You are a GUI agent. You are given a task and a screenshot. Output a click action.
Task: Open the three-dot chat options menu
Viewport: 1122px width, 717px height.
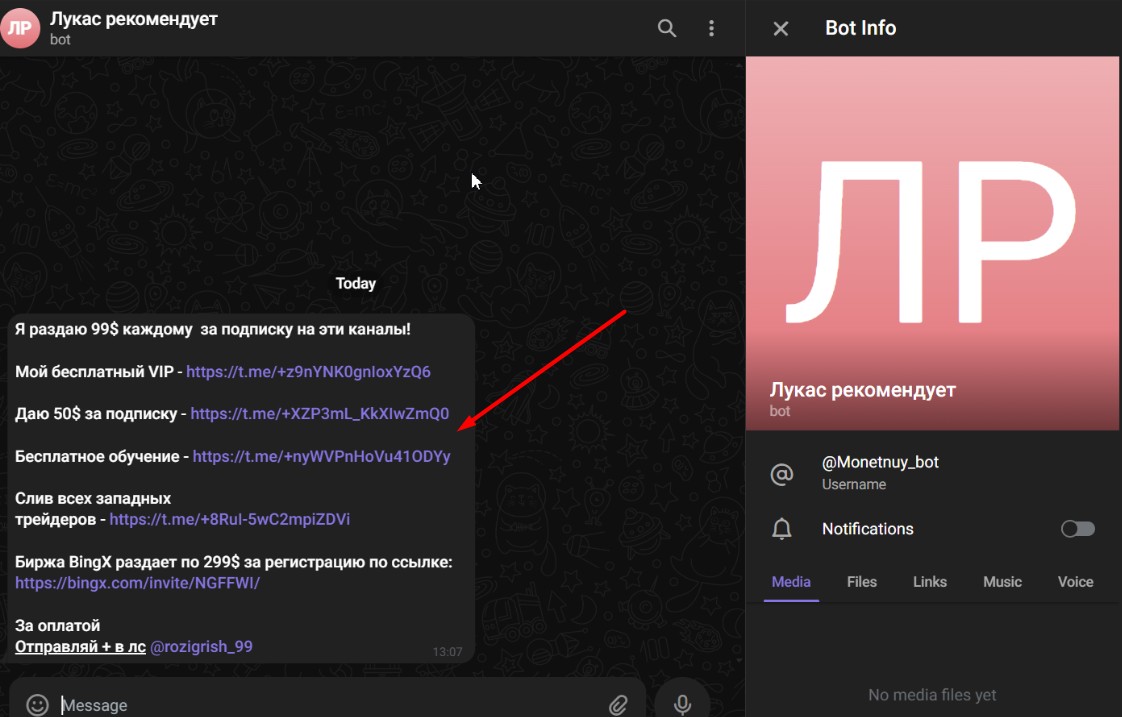click(x=712, y=28)
